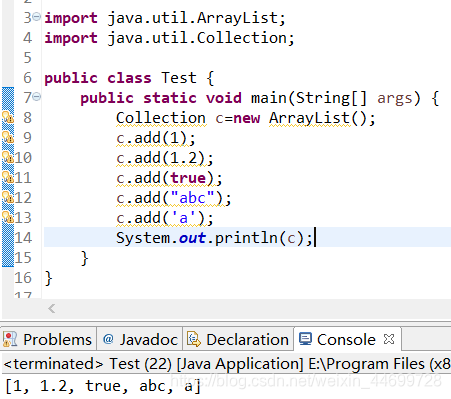The image size is (451, 399).
Task: Open the Problems tab
Action: coord(48,339)
